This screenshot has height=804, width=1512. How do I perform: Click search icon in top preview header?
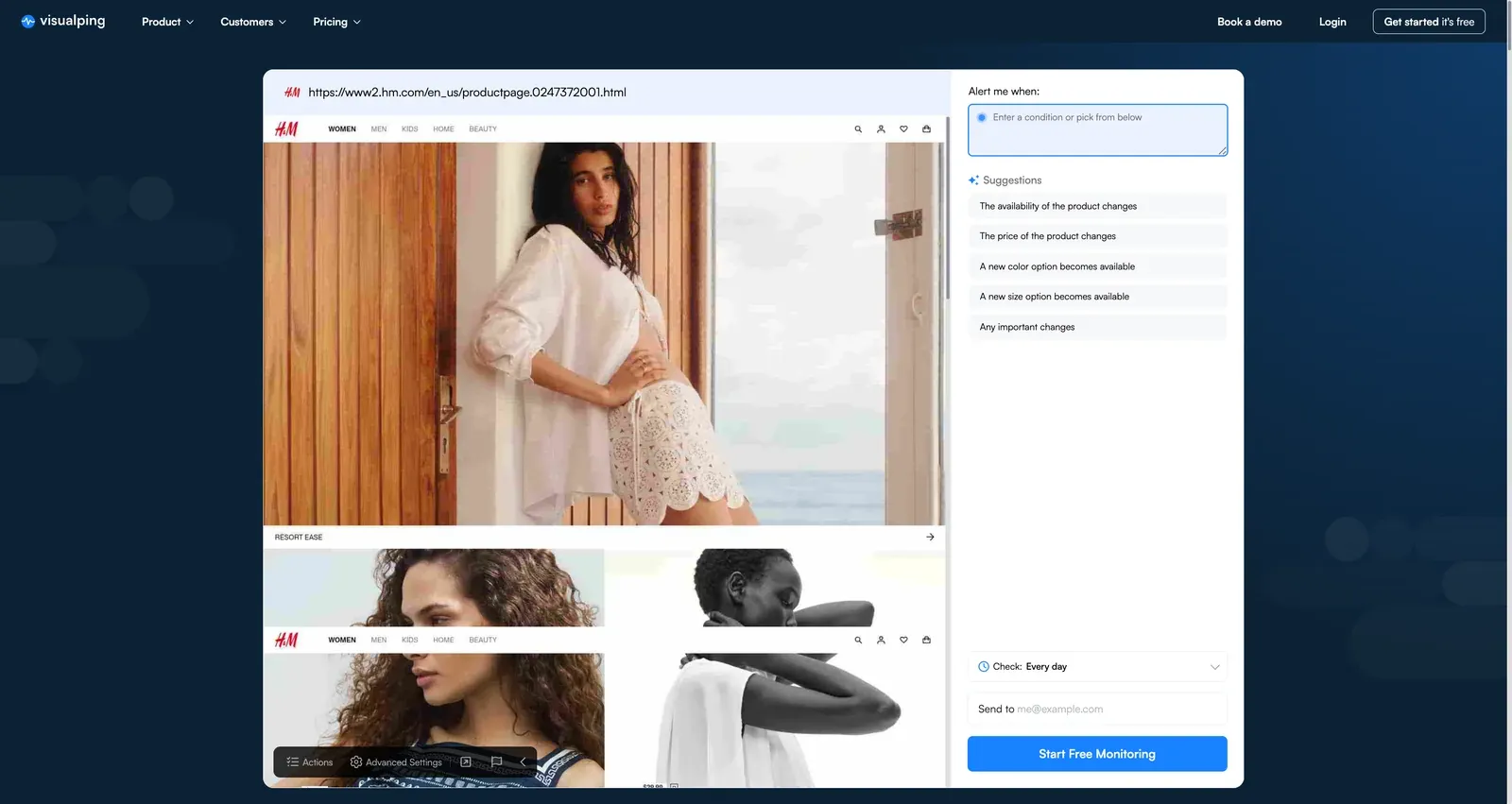coord(858,129)
